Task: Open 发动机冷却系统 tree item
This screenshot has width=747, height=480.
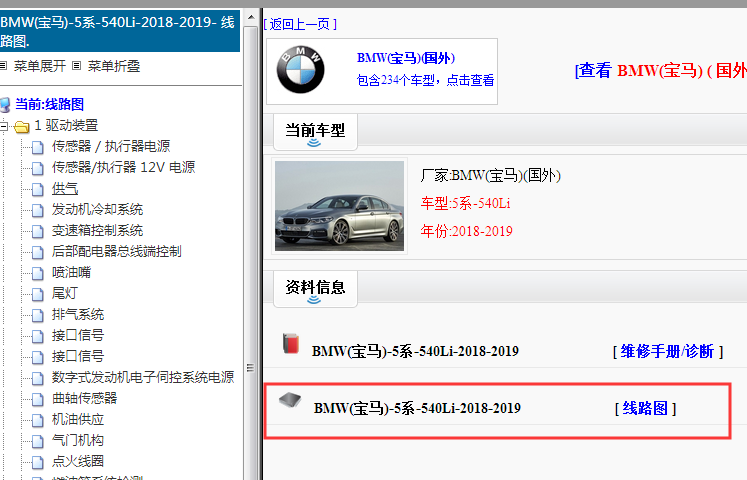Action: (x=97, y=209)
